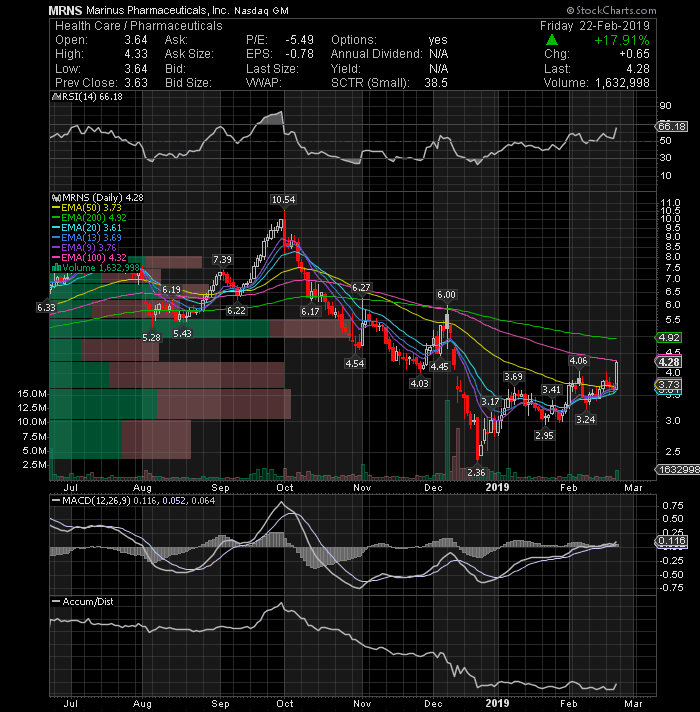Click the EMA(50) 3.73 legend entry
The height and width of the screenshot is (712, 700).
pos(91,208)
